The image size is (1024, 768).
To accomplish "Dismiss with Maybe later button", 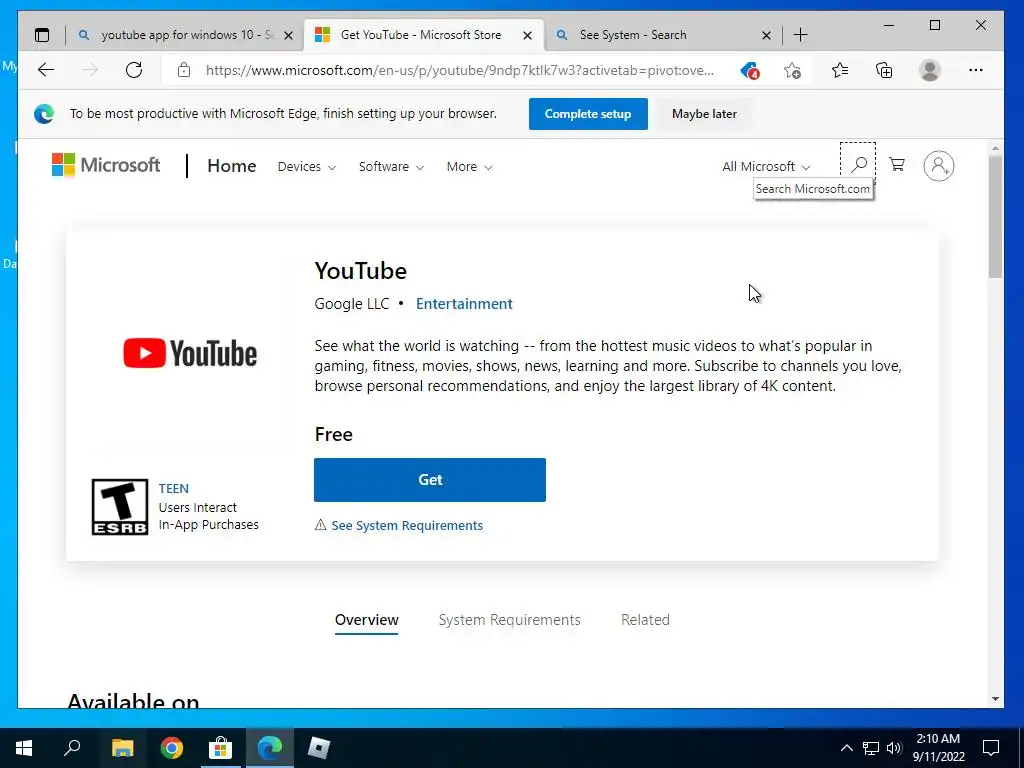I will click(704, 114).
